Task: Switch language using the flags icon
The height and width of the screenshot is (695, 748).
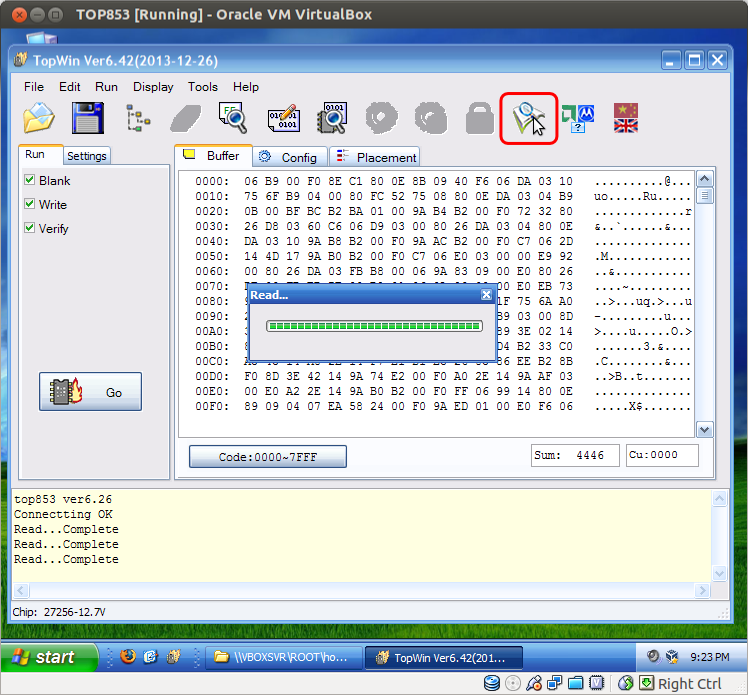Action: (x=625, y=118)
